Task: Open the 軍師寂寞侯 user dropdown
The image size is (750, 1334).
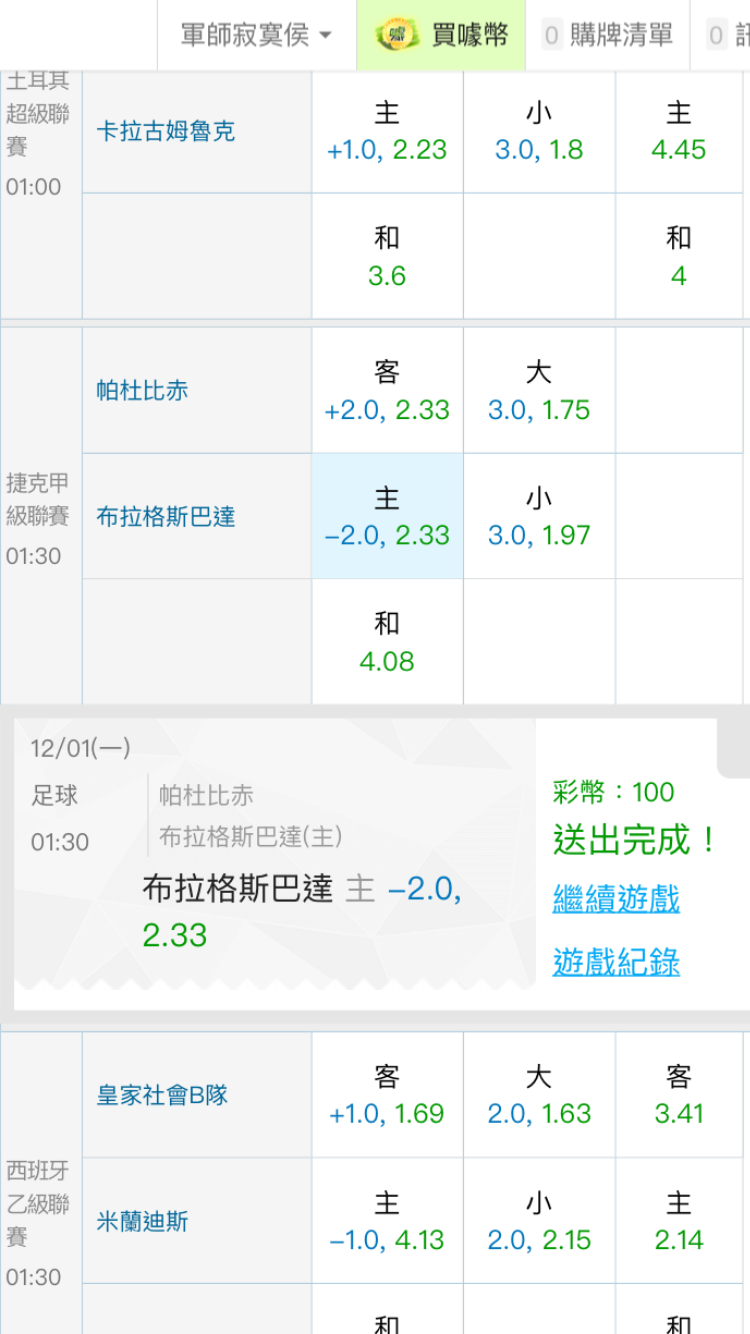Action: coord(256,36)
